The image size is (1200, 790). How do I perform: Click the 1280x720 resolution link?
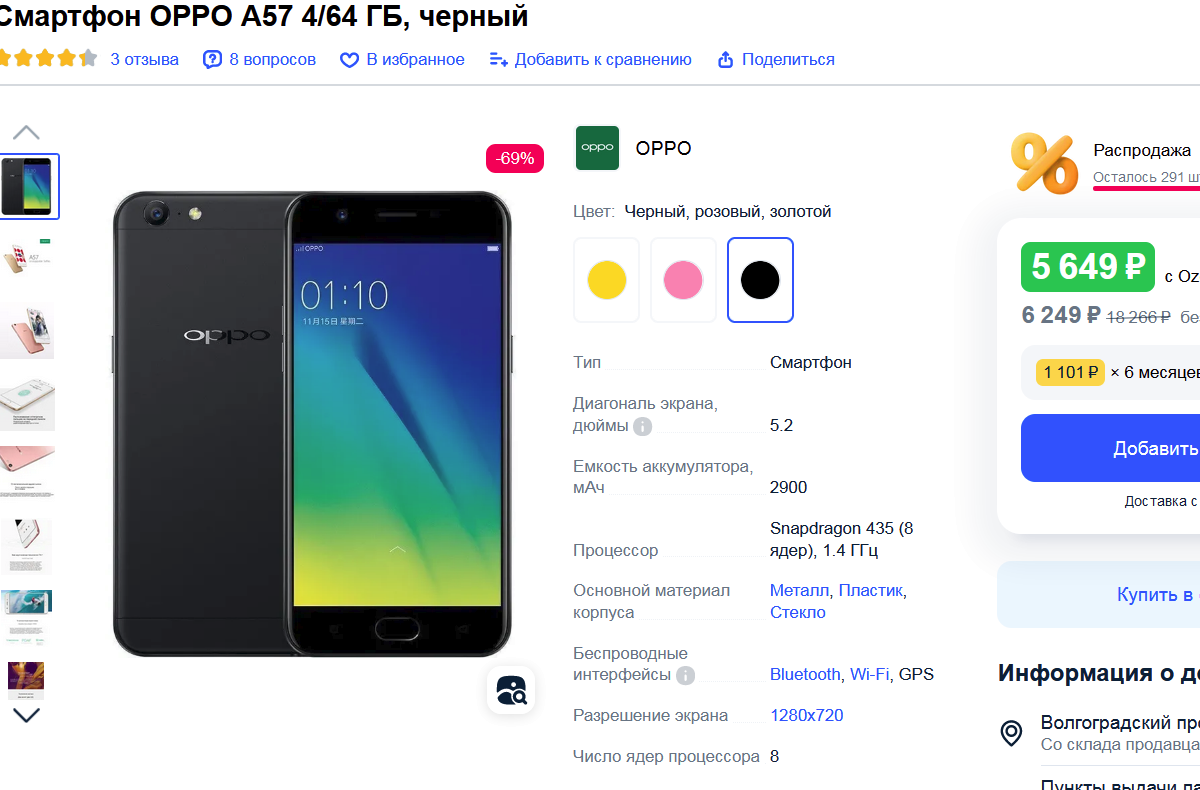[x=807, y=716]
